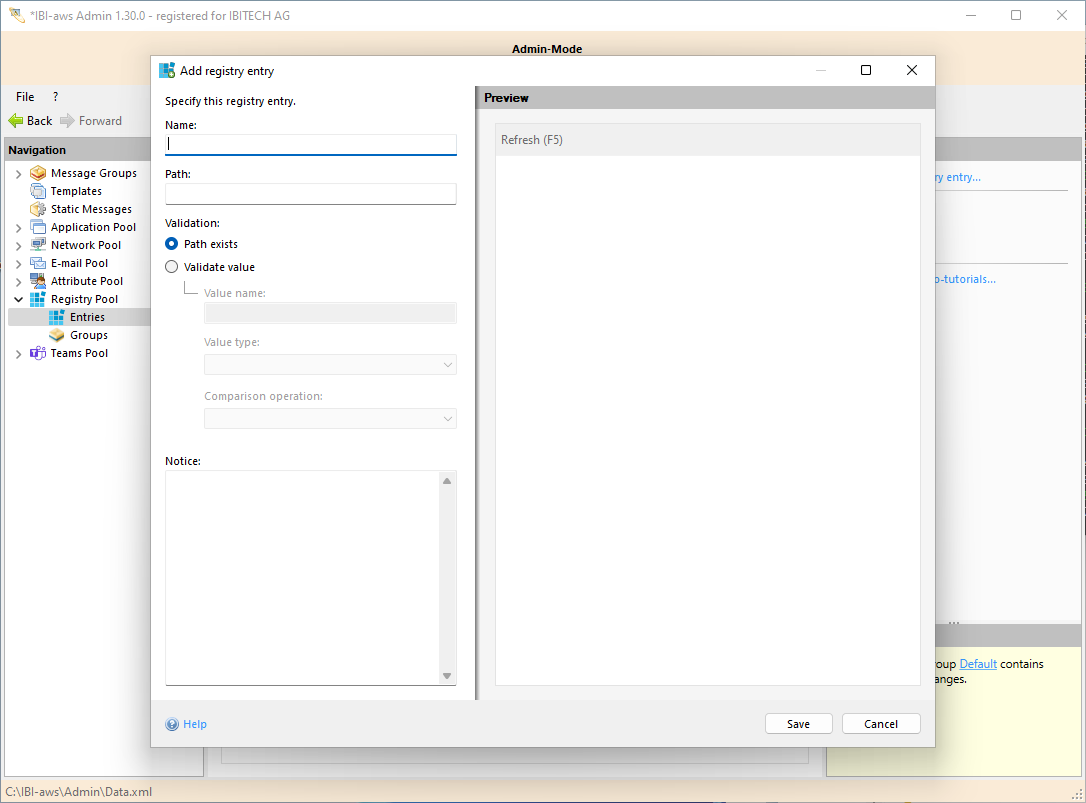Click into the Path input field

click(x=310, y=194)
